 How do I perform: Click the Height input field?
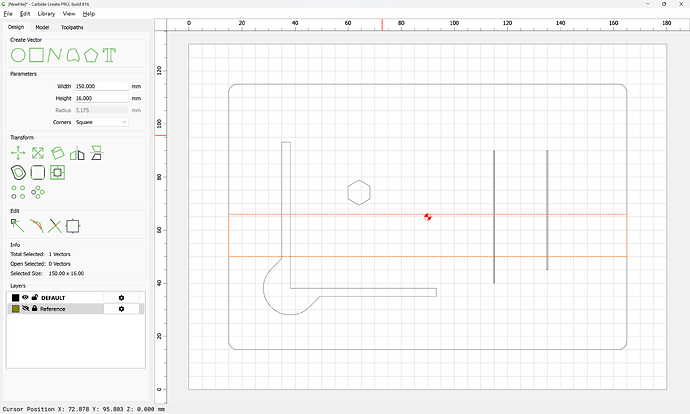pos(101,98)
